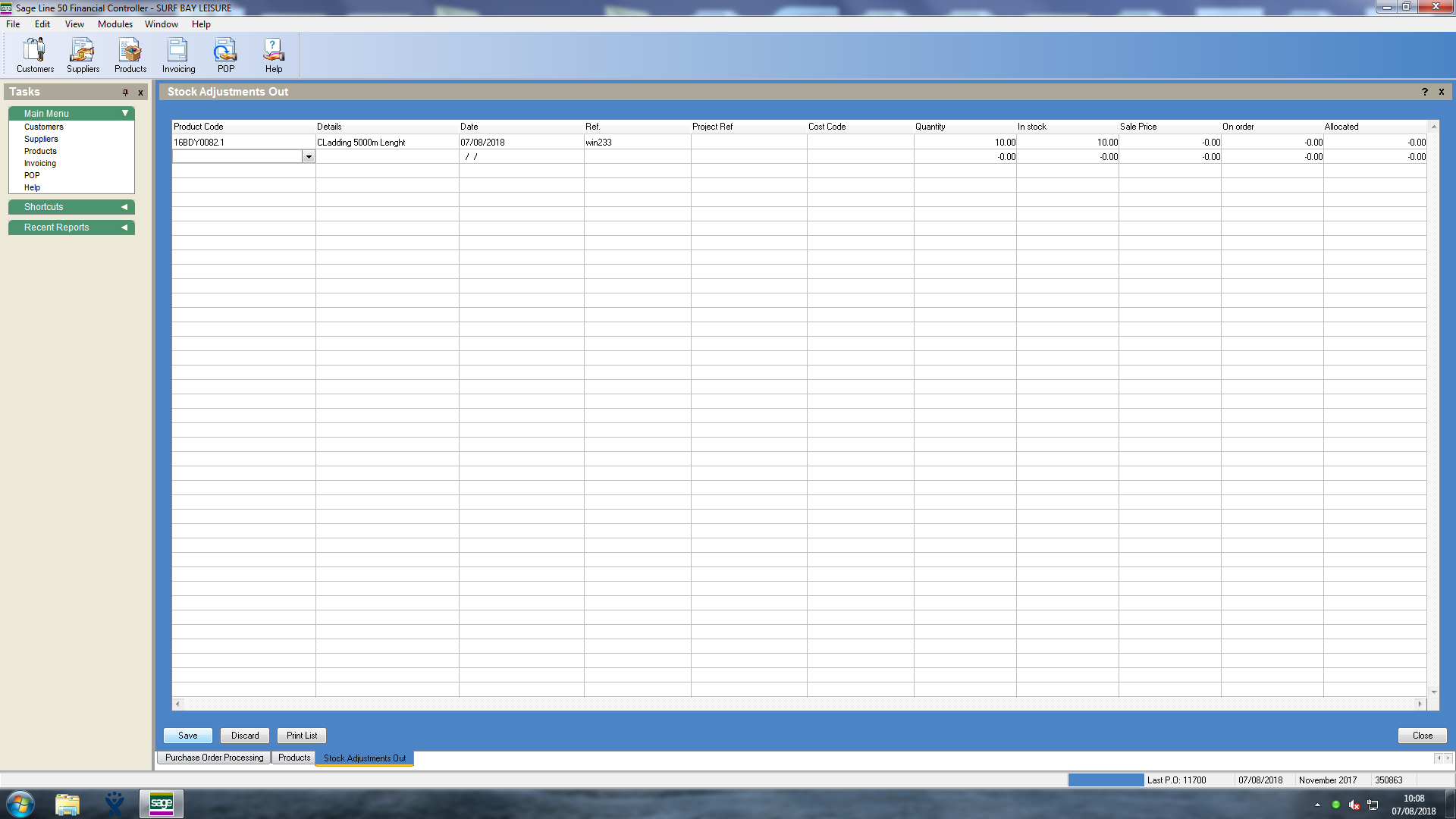Open the Modules menu

(115, 24)
